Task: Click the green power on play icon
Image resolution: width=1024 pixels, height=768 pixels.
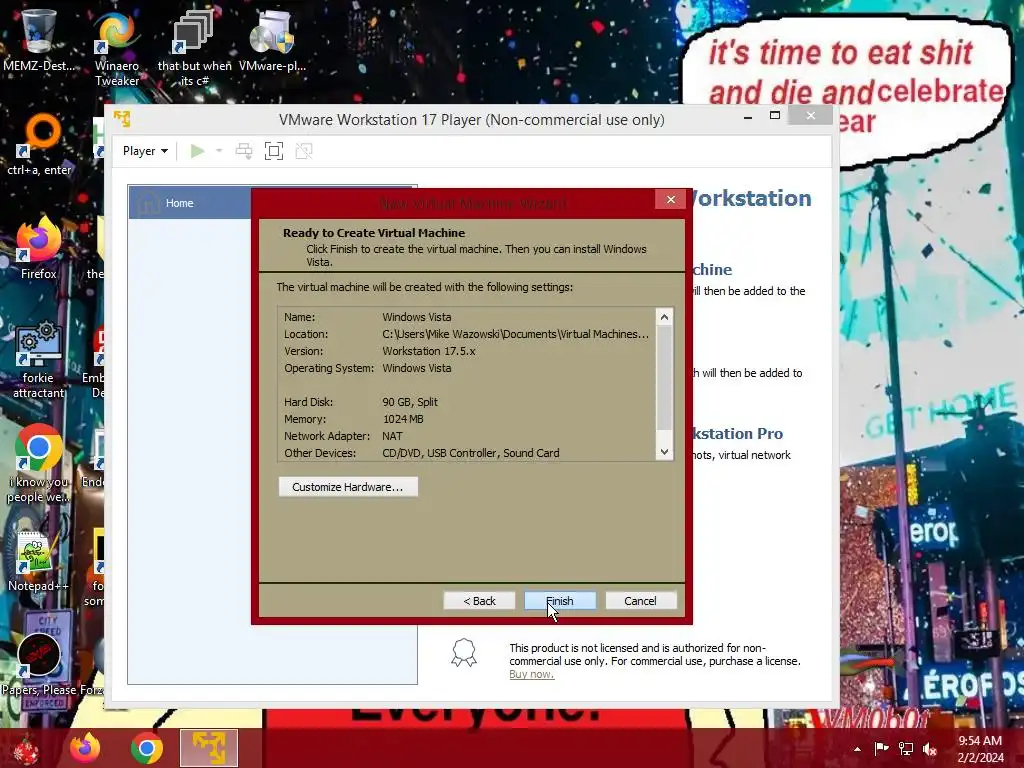Action: (197, 151)
